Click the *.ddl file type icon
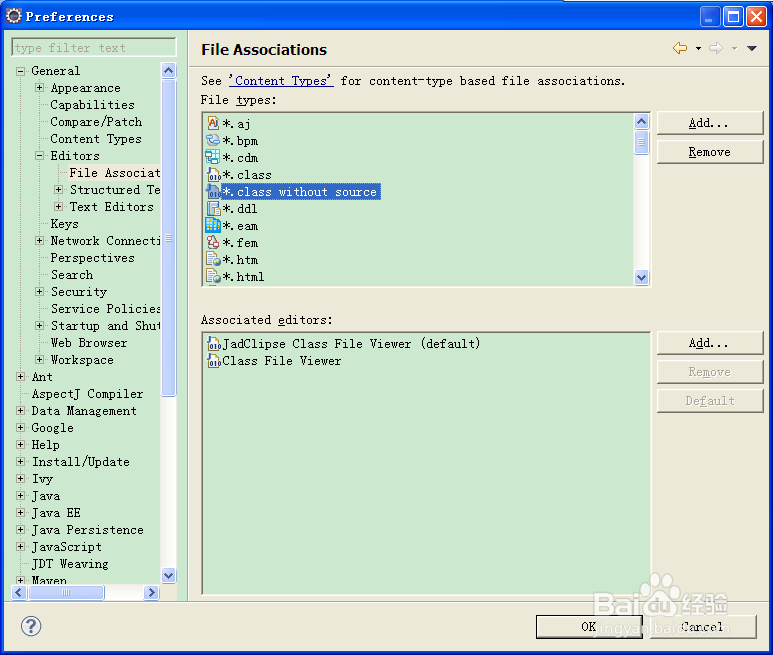Screen dimensions: 773x655 (213, 208)
